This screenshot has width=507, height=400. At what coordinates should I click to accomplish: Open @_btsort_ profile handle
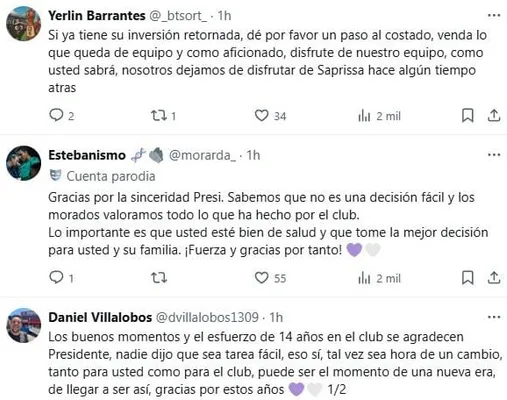tap(178, 16)
